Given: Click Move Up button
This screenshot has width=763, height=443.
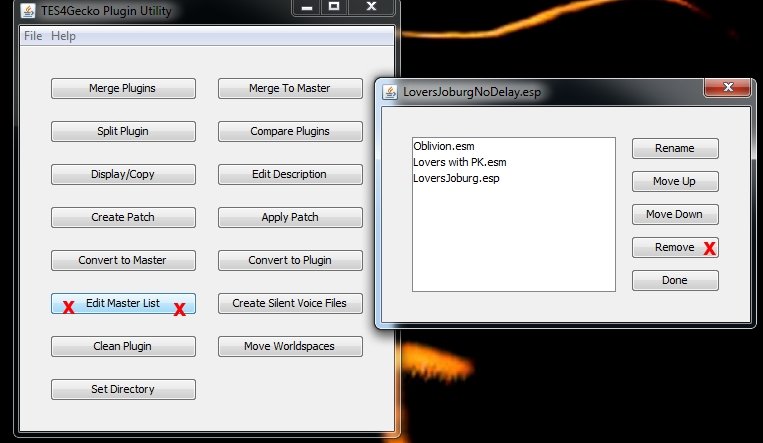Looking at the screenshot, I should 675,182.
